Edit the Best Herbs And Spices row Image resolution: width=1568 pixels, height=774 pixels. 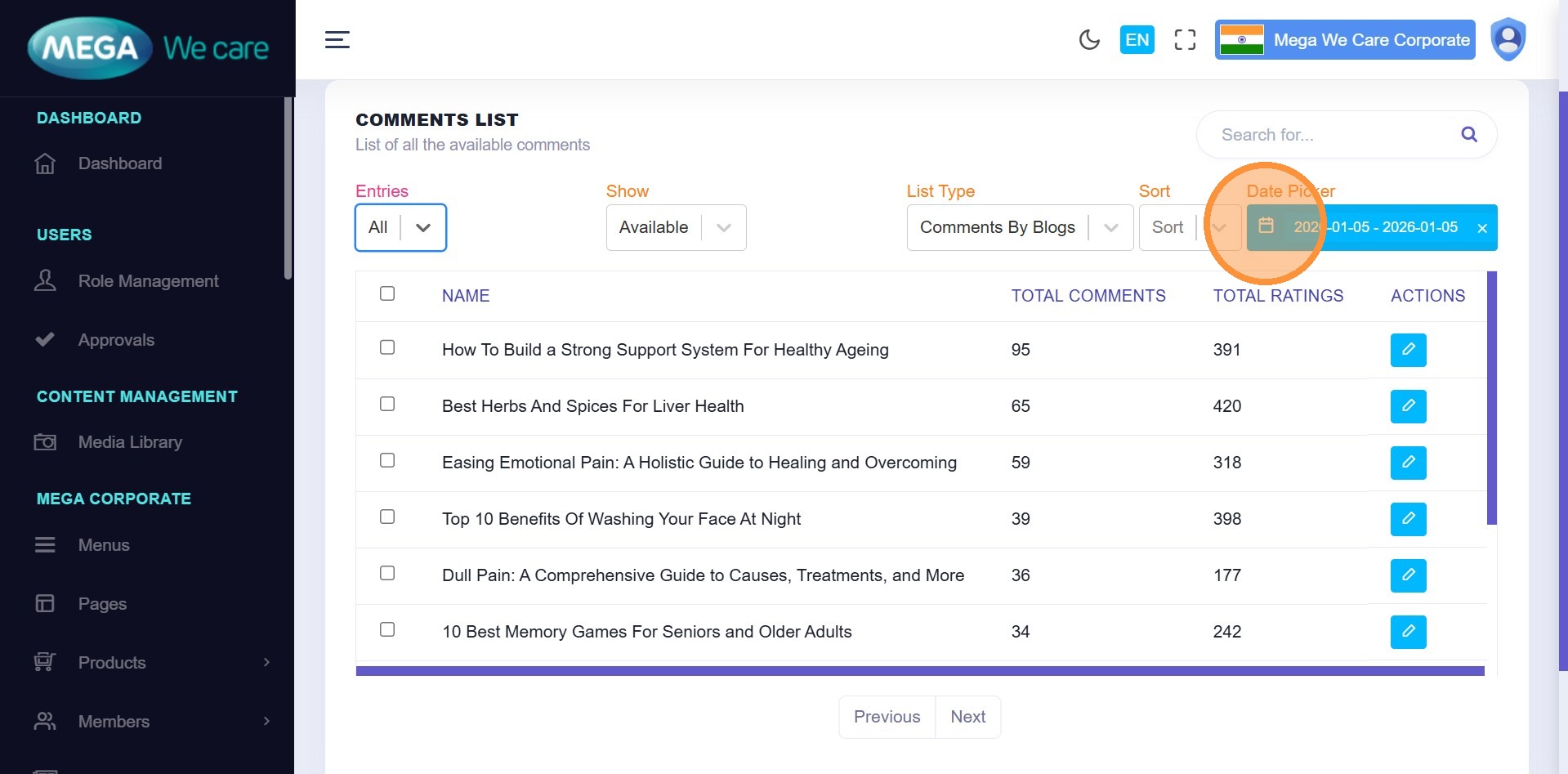(1408, 406)
